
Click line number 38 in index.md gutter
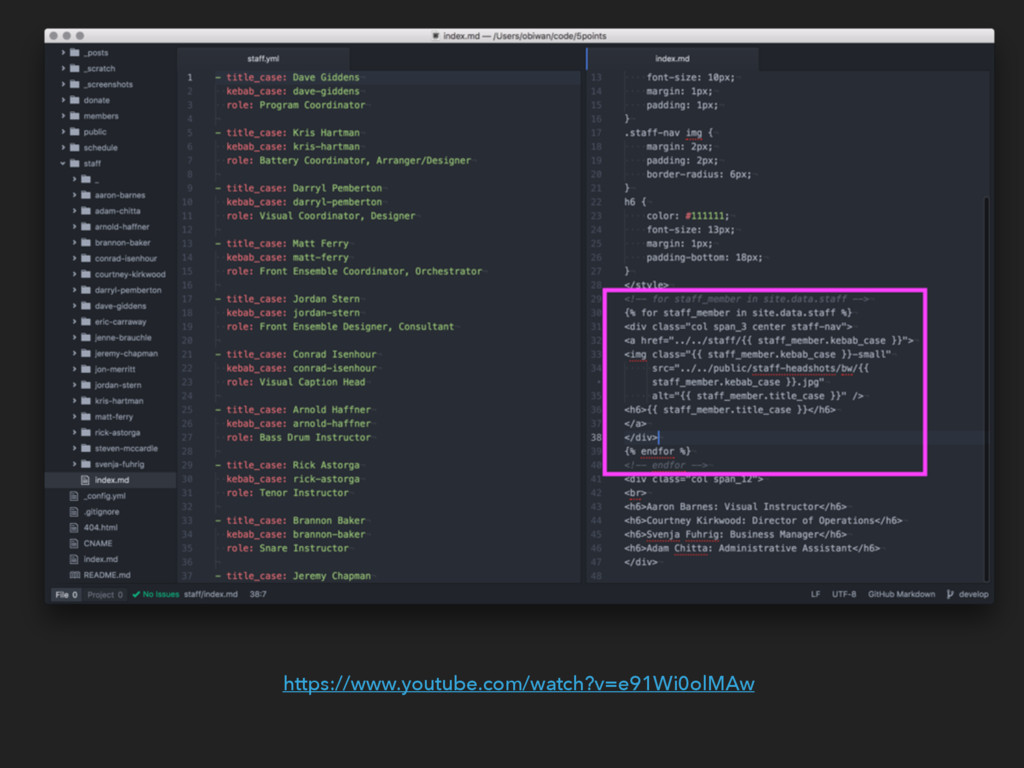(596, 438)
